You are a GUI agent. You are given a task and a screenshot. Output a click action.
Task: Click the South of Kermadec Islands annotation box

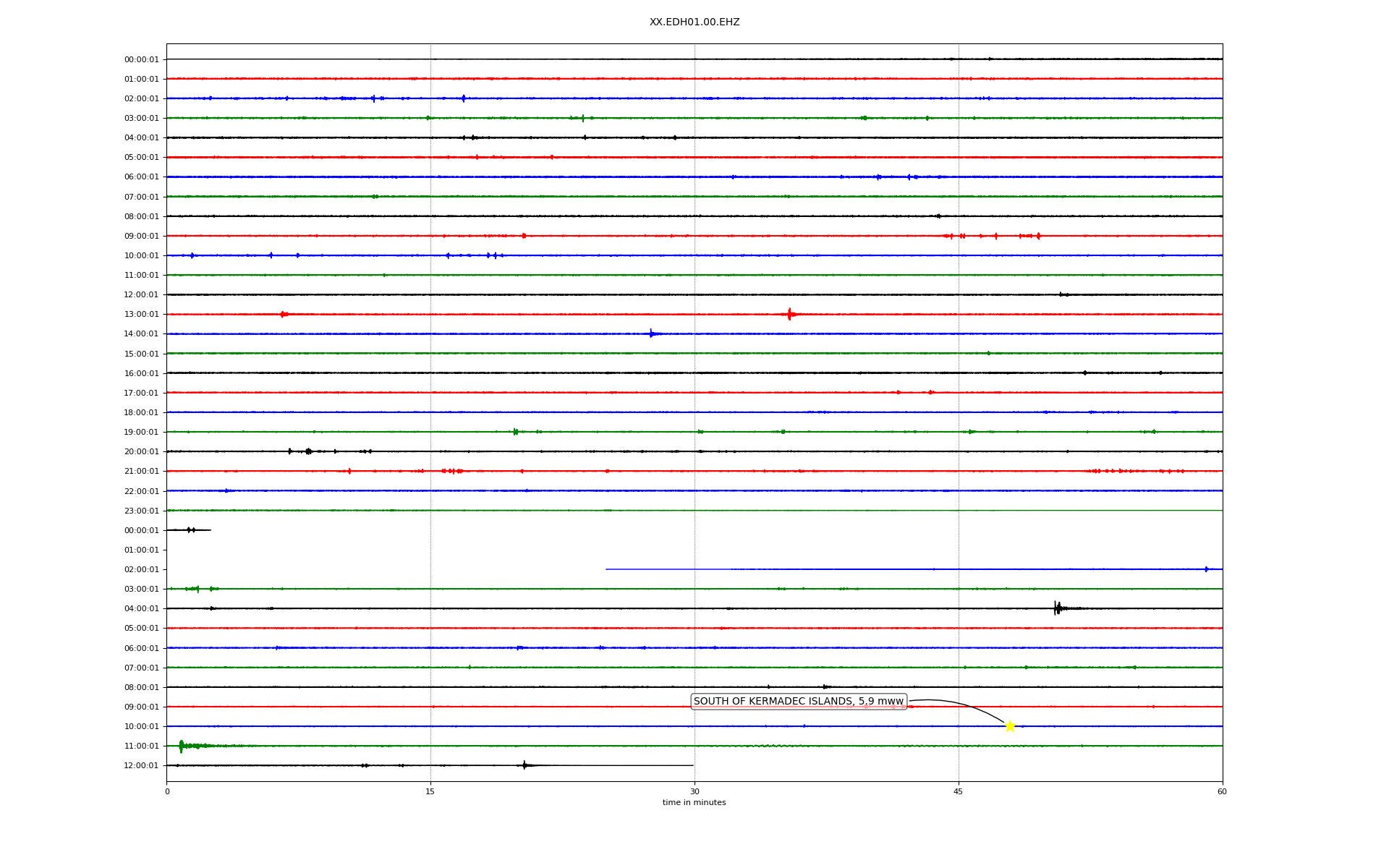pyautogui.click(x=798, y=701)
